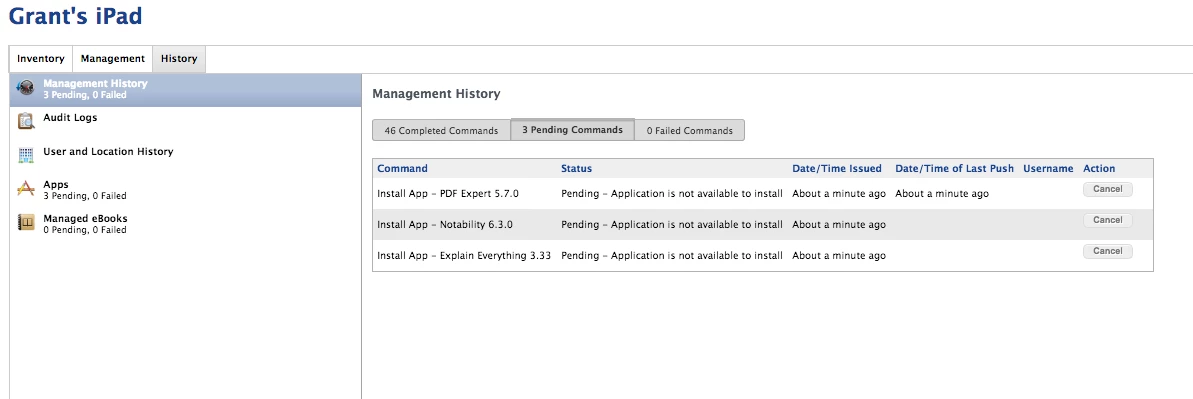Sort by the Status column header

pos(576,168)
